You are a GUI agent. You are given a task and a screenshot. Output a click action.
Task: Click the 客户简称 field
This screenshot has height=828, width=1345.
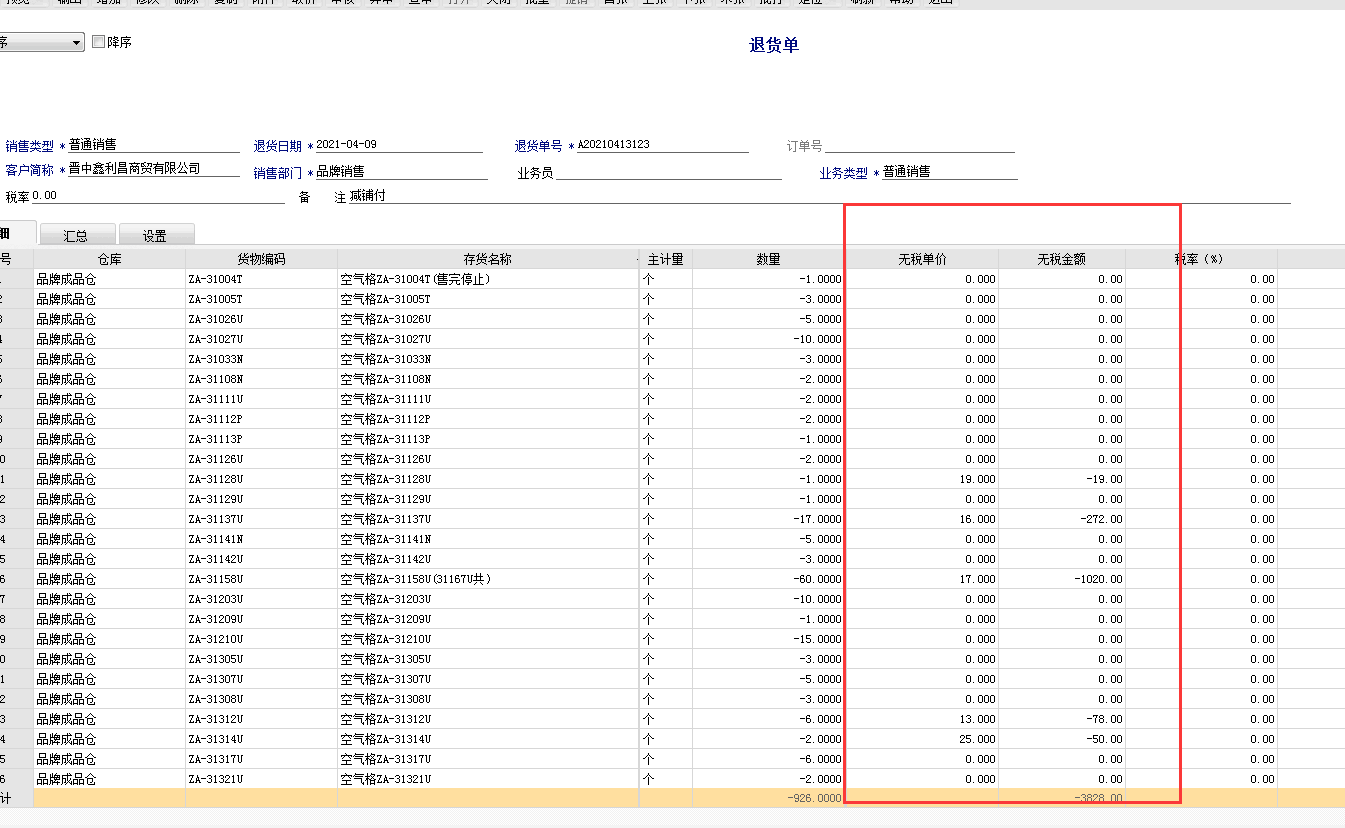pyautogui.click(x=154, y=169)
